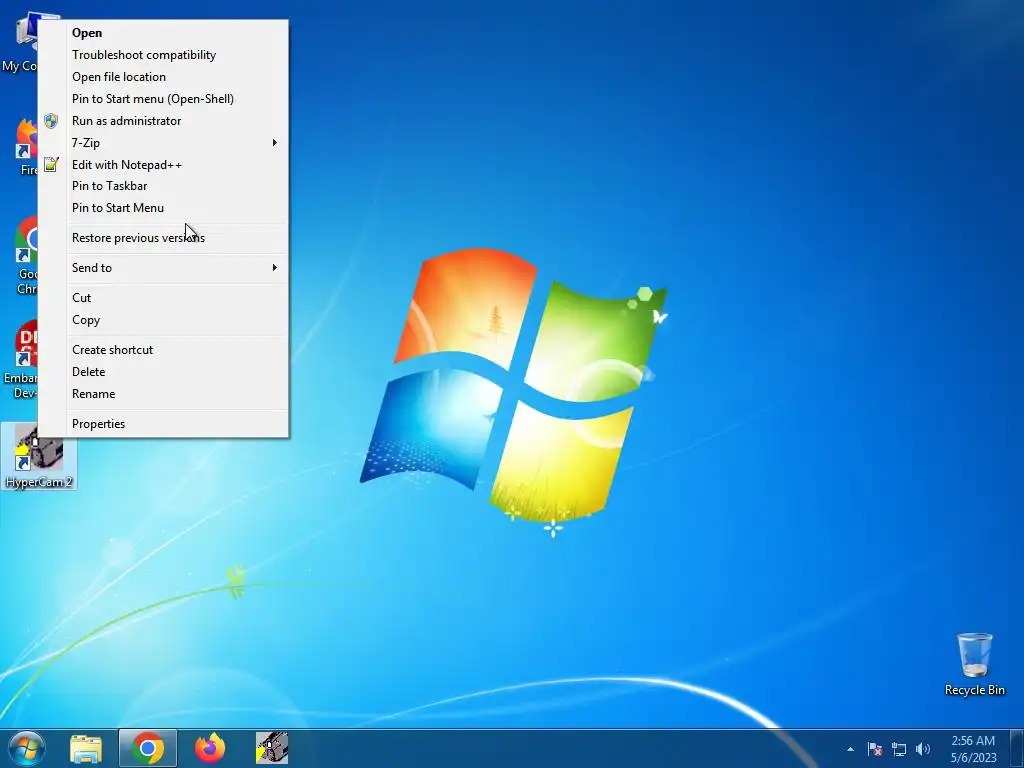1024x768 pixels.
Task: Show hidden tray icons arrow
Action: pyautogui.click(x=850, y=749)
